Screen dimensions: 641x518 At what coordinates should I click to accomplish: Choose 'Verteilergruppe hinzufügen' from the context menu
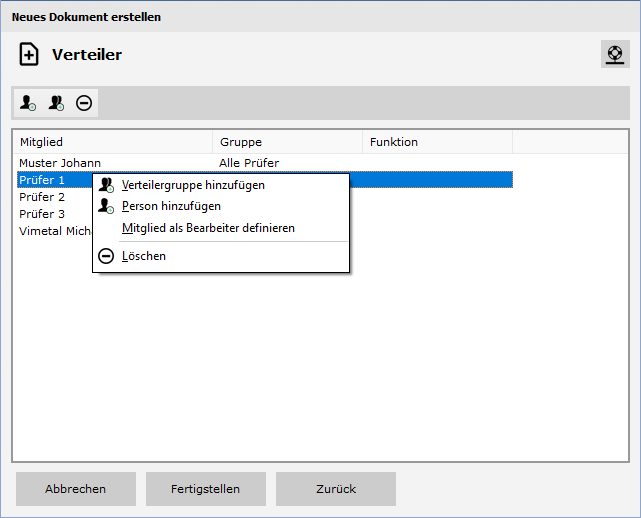pos(193,185)
